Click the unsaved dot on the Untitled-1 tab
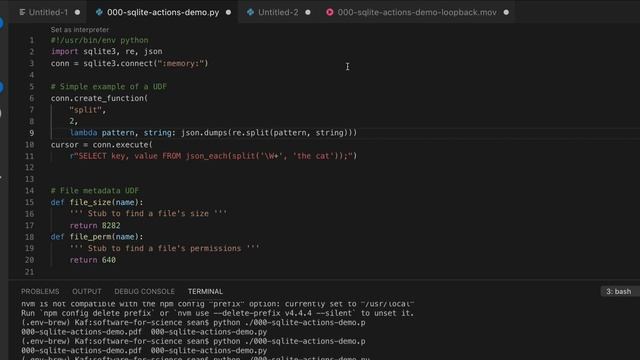 (77, 12)
